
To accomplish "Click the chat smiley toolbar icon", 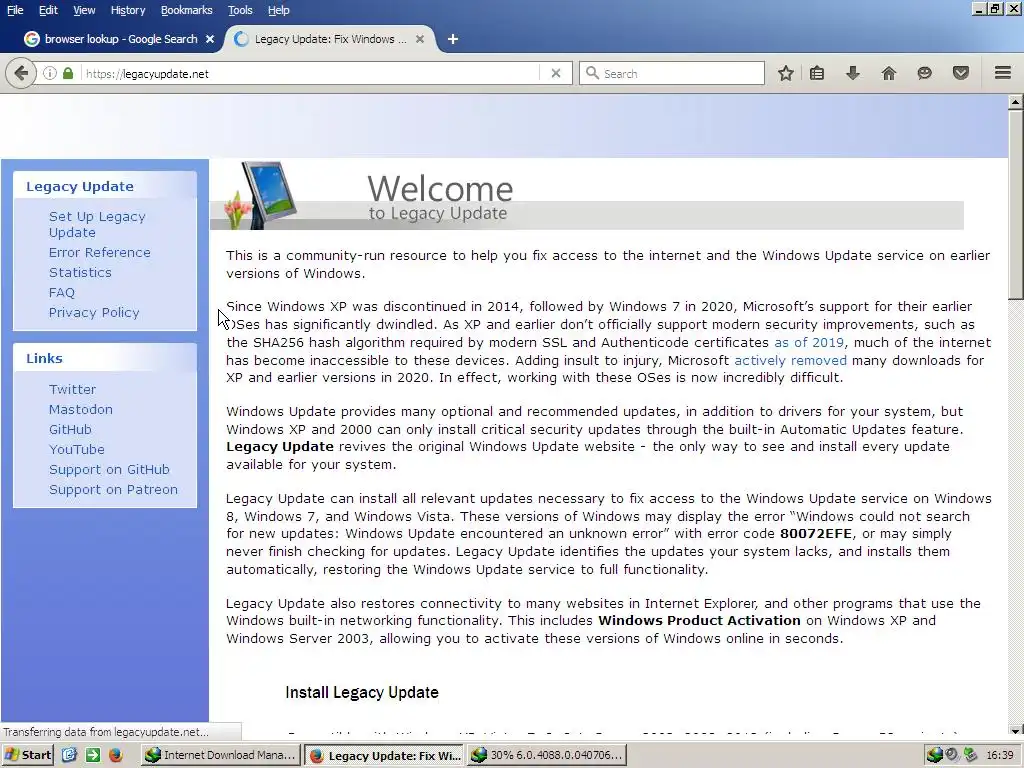I will (924, 73).
